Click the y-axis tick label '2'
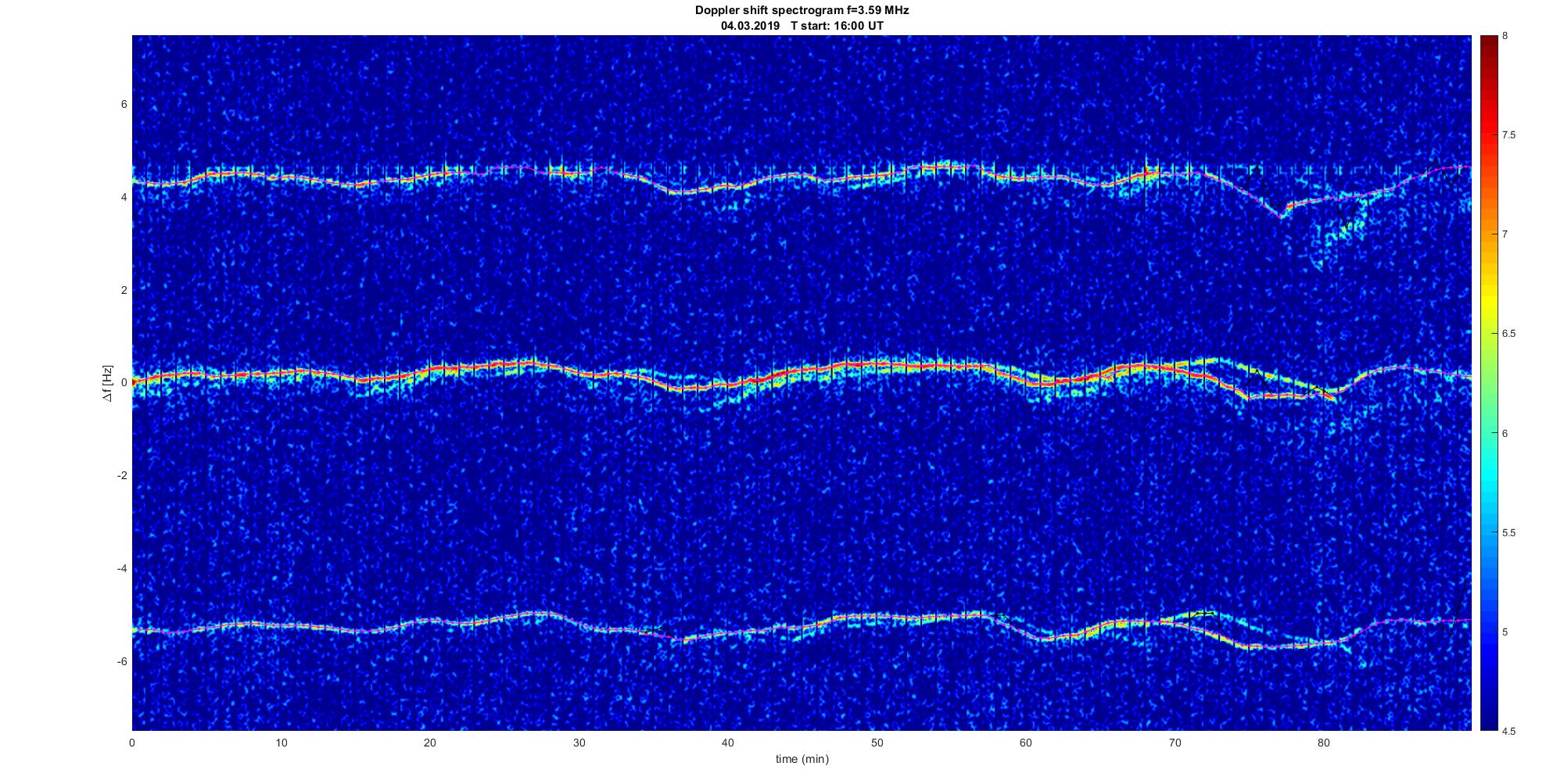Image resolution: width=1564 pixels, height=784 pixels. (124, 290)
